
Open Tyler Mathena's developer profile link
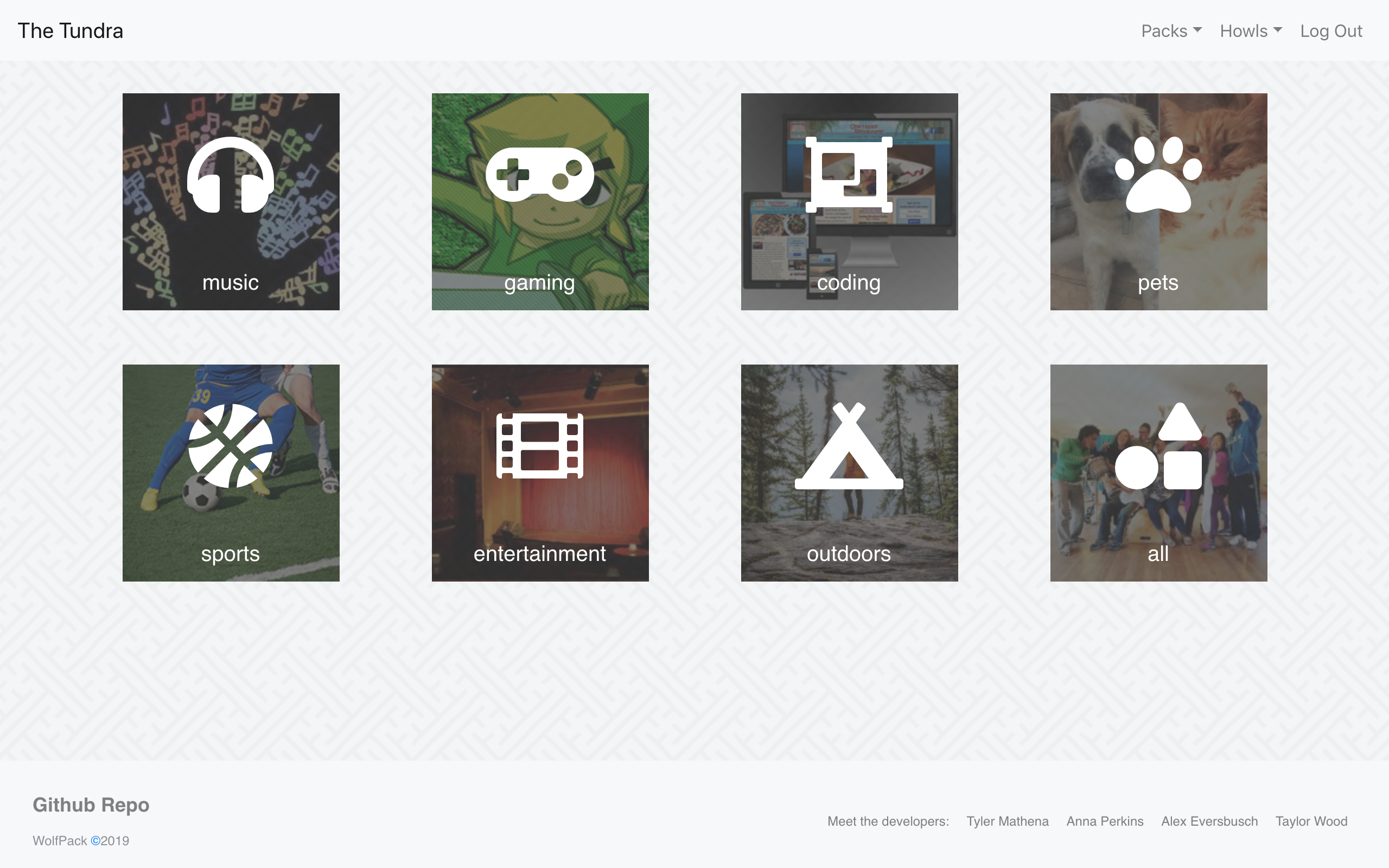tap(1008, 821)
